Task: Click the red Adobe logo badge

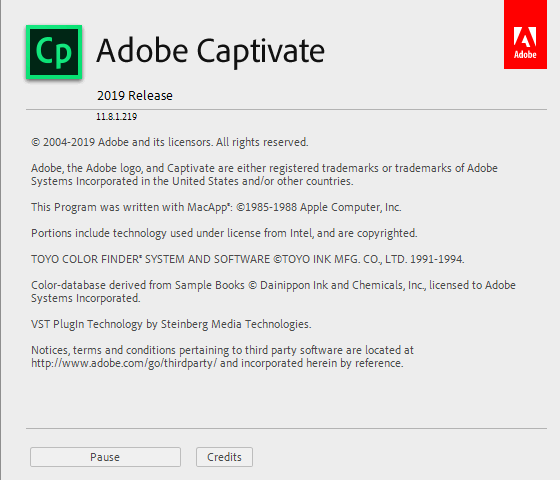Action: pyautogui.click(x=525, y=34)
